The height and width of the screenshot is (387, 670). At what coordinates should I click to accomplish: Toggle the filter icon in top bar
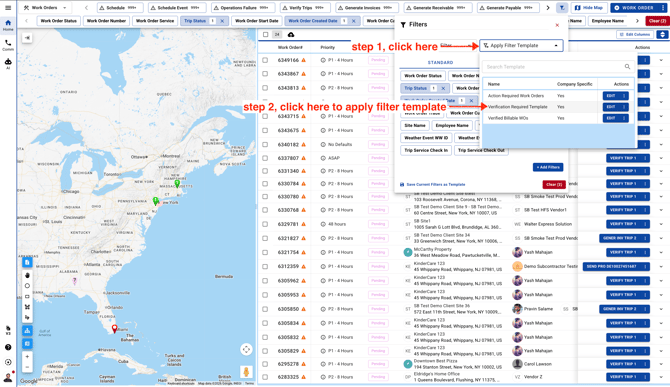(562, 8)
